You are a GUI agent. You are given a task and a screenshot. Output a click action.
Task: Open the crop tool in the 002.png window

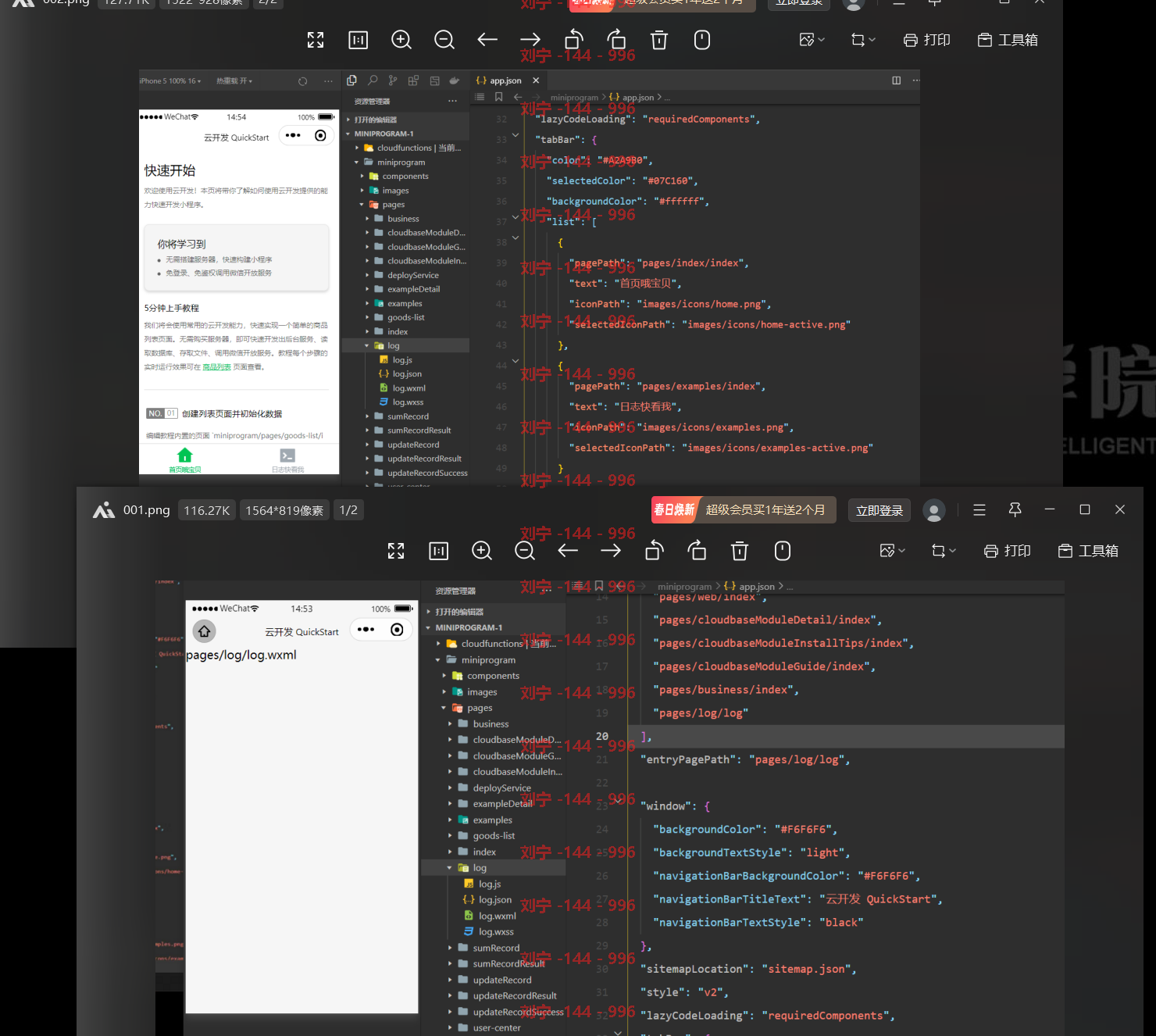coord(858,40)
